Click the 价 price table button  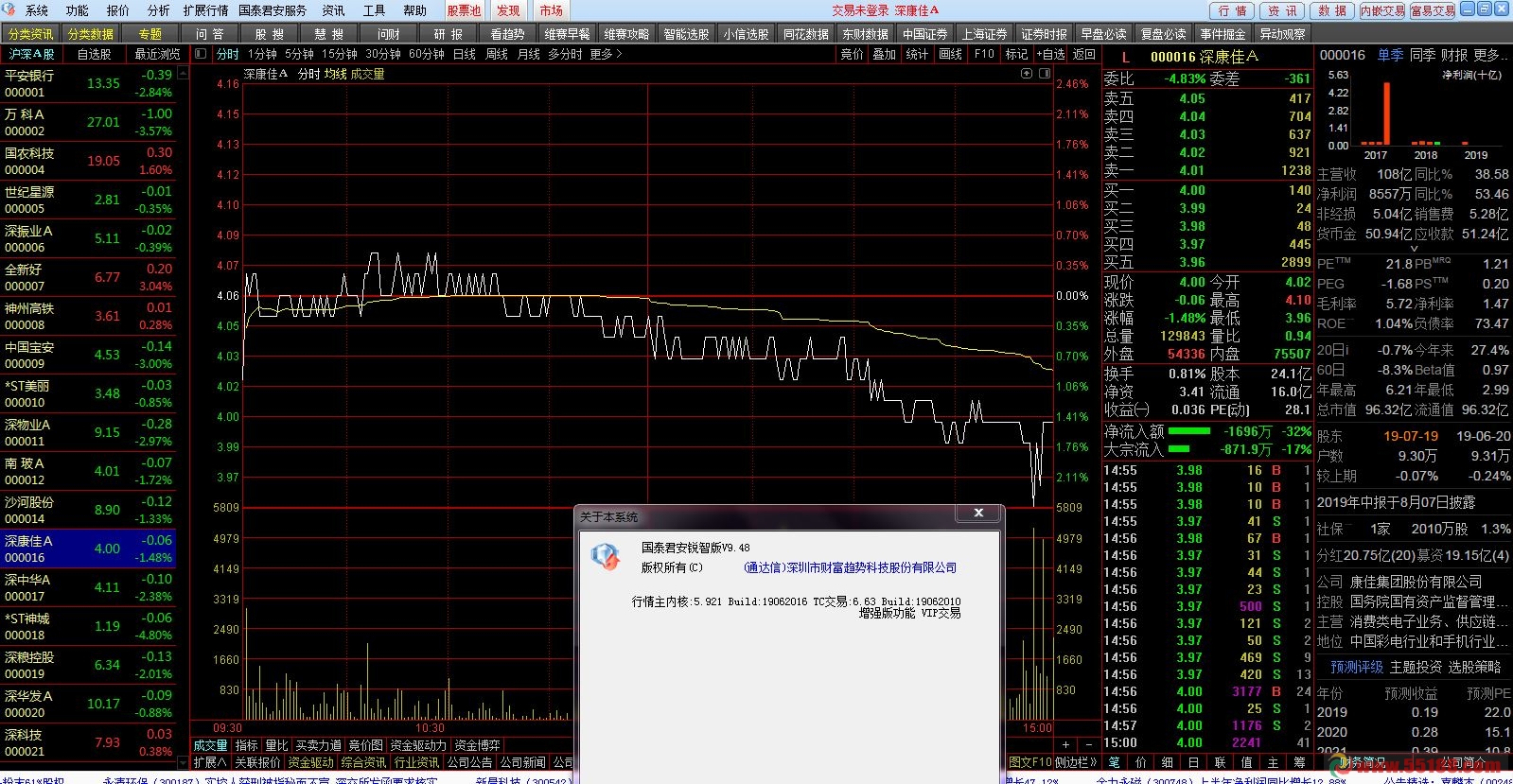pyautogui.click(x=1141, y=762)
